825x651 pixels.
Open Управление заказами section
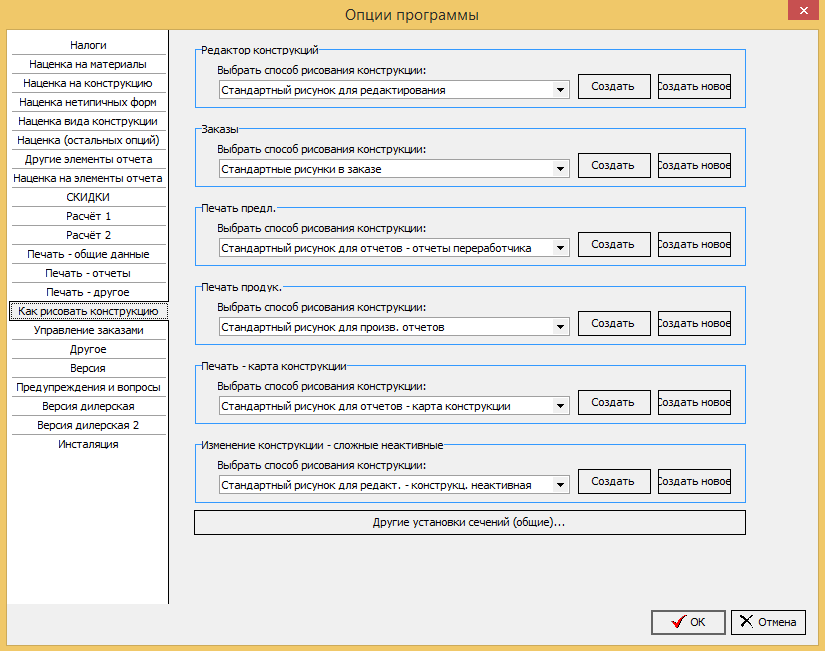click(x=88, y=330)
